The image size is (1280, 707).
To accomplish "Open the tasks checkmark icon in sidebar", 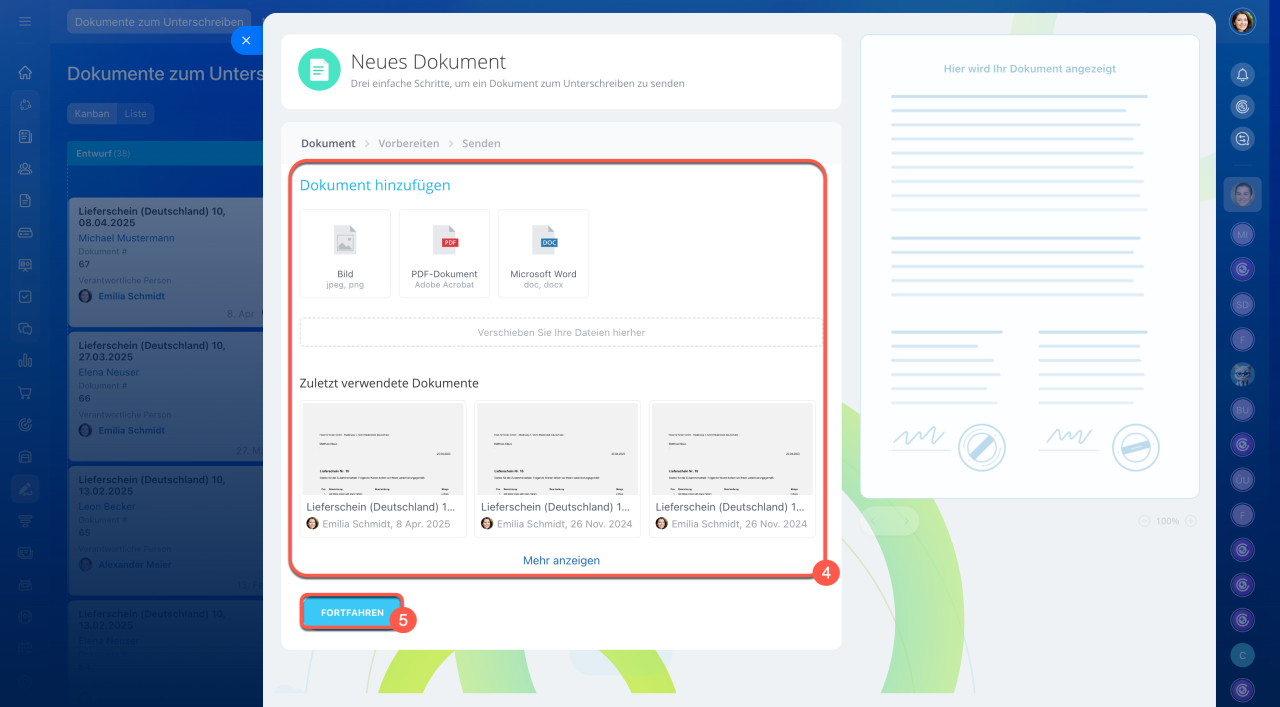I will (x=25, y=296).
